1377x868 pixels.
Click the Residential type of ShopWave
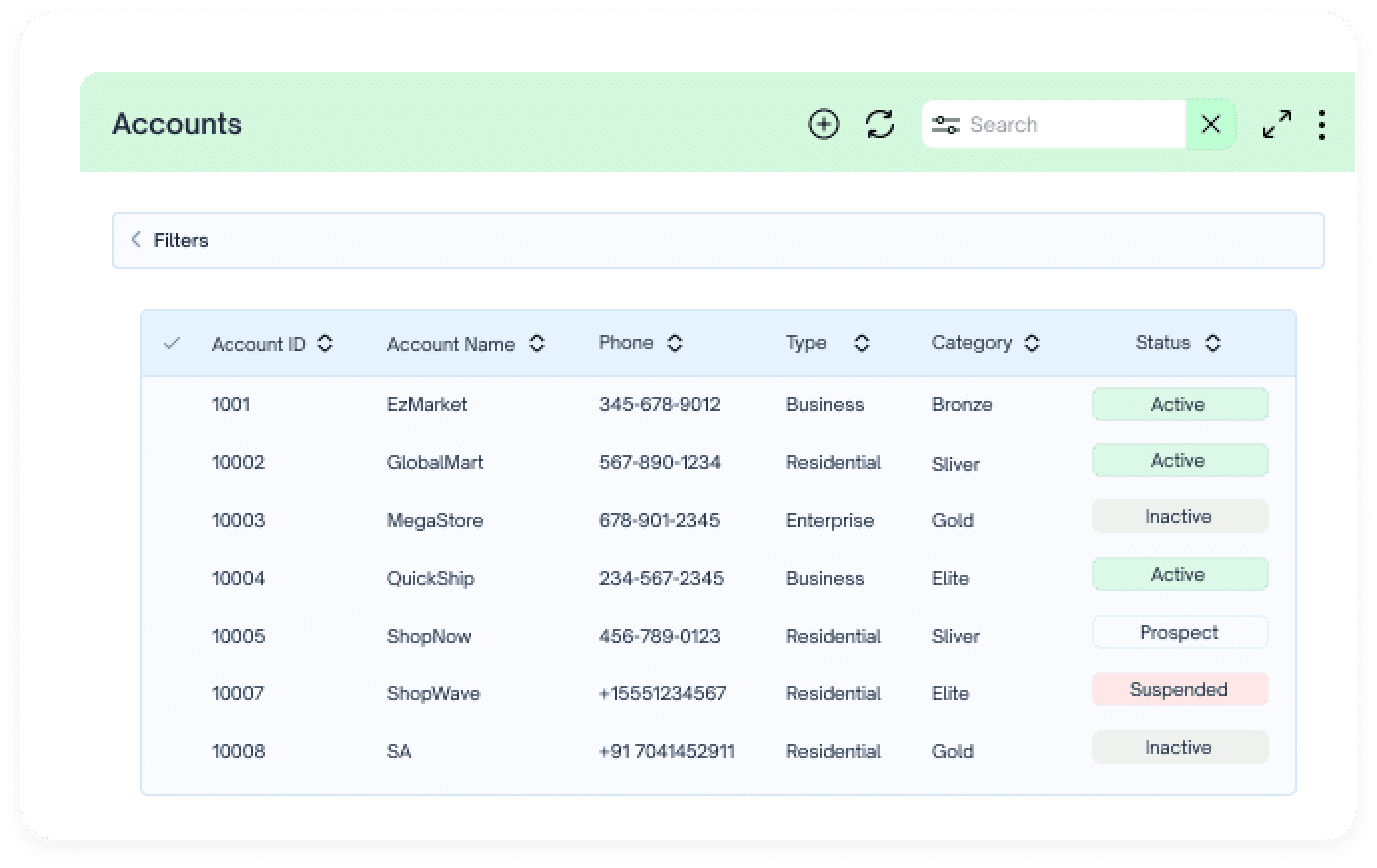[x=834, y=693]
